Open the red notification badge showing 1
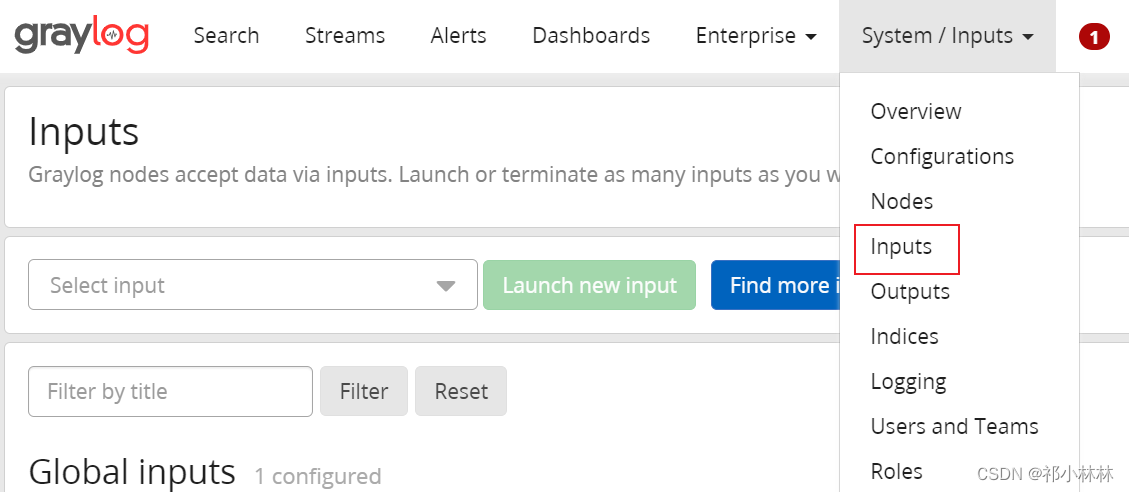 point(1094,37)
